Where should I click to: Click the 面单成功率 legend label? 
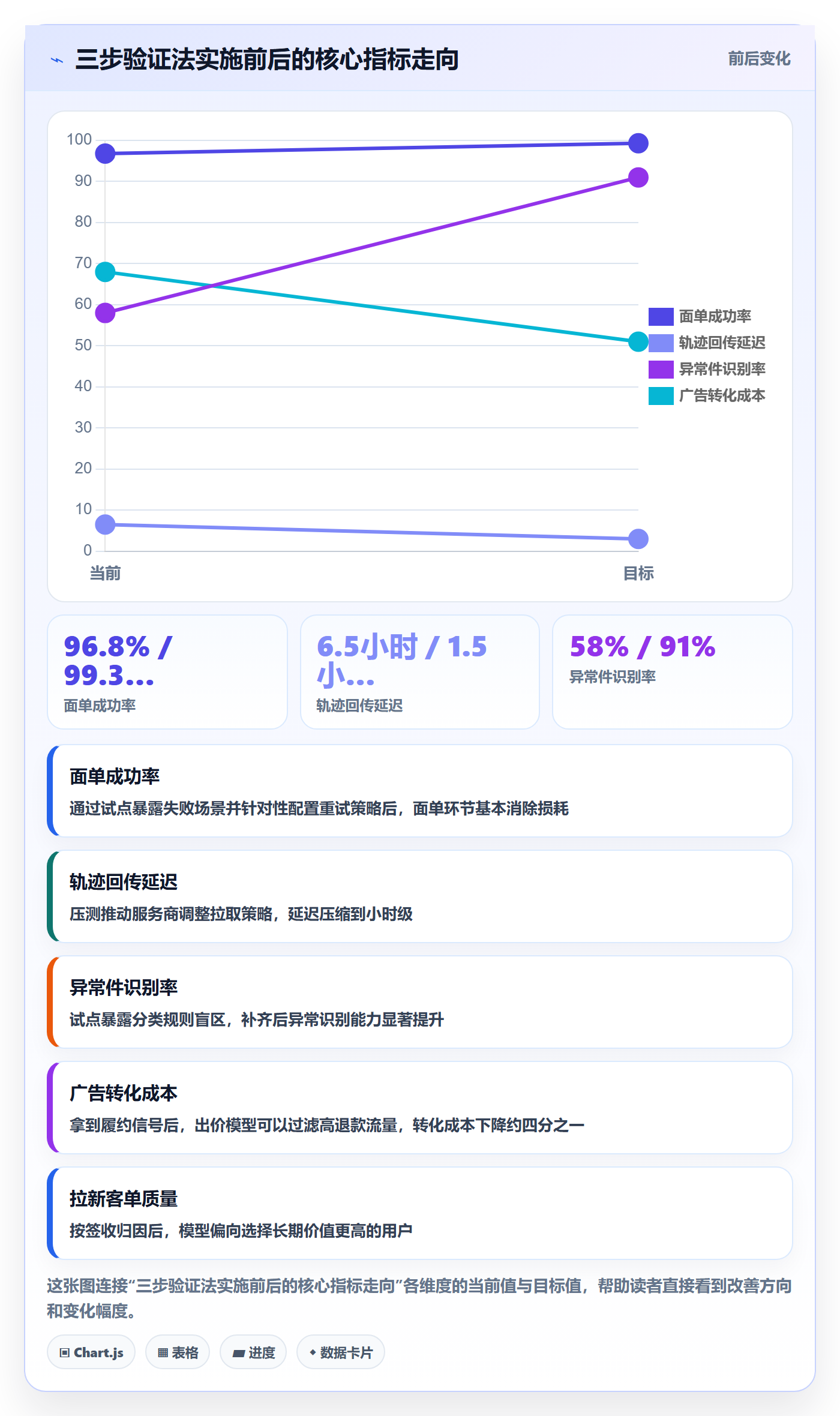click(715, 316)
